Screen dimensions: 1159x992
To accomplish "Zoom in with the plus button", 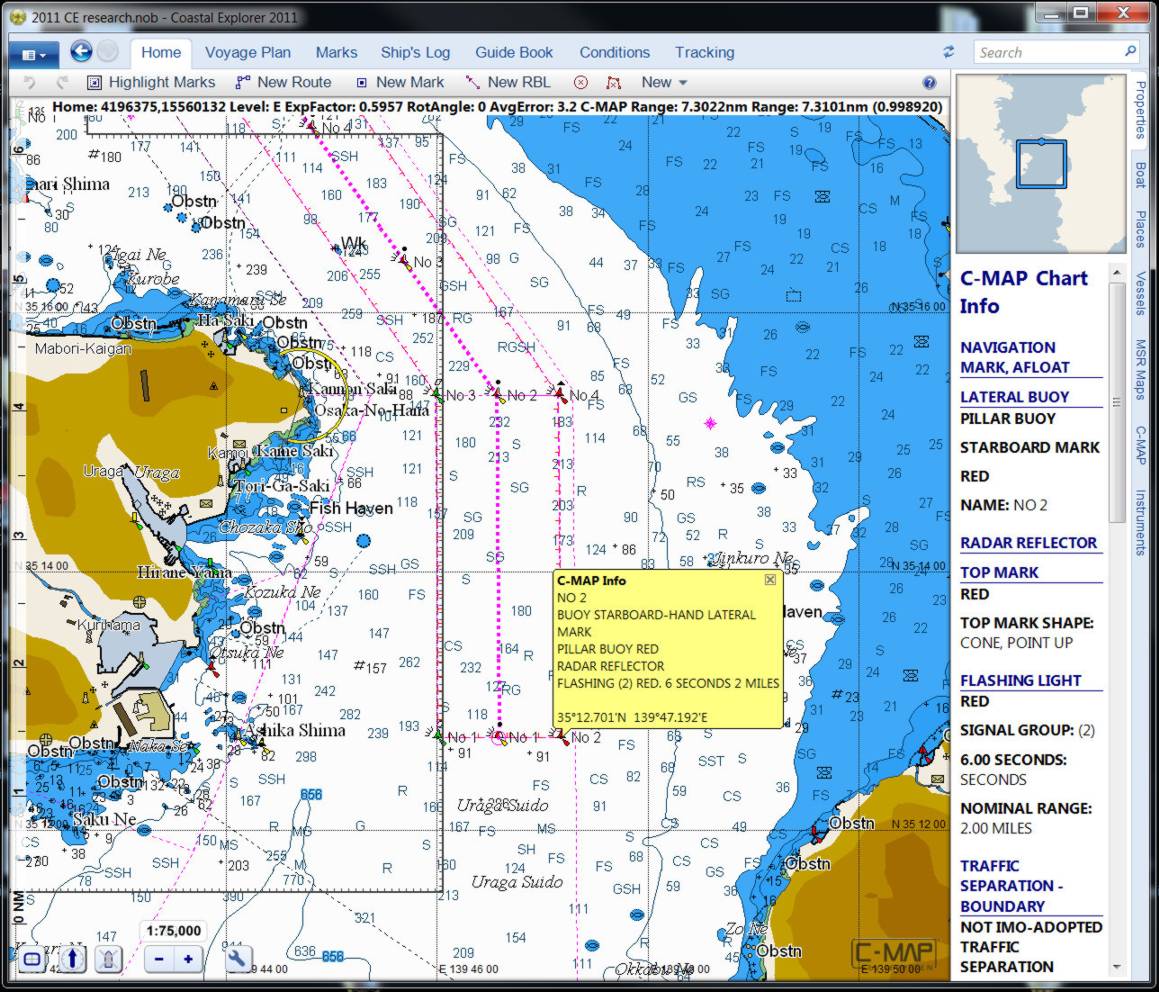I will pos(188,959).
